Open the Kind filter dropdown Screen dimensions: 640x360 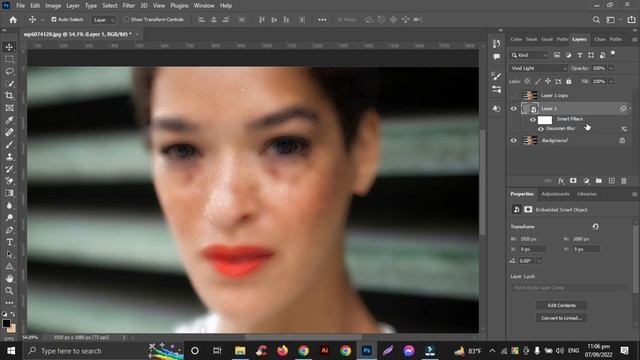pos(529,55)
